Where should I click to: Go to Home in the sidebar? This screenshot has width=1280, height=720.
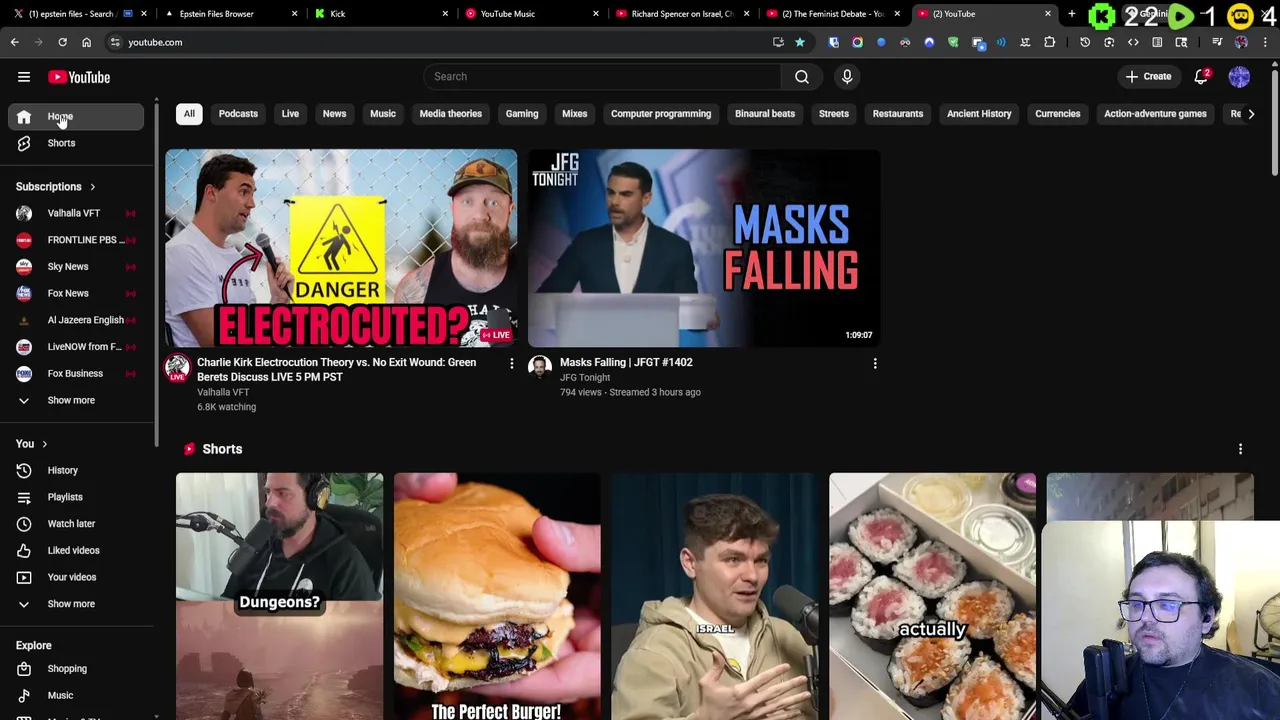[76, 116]
